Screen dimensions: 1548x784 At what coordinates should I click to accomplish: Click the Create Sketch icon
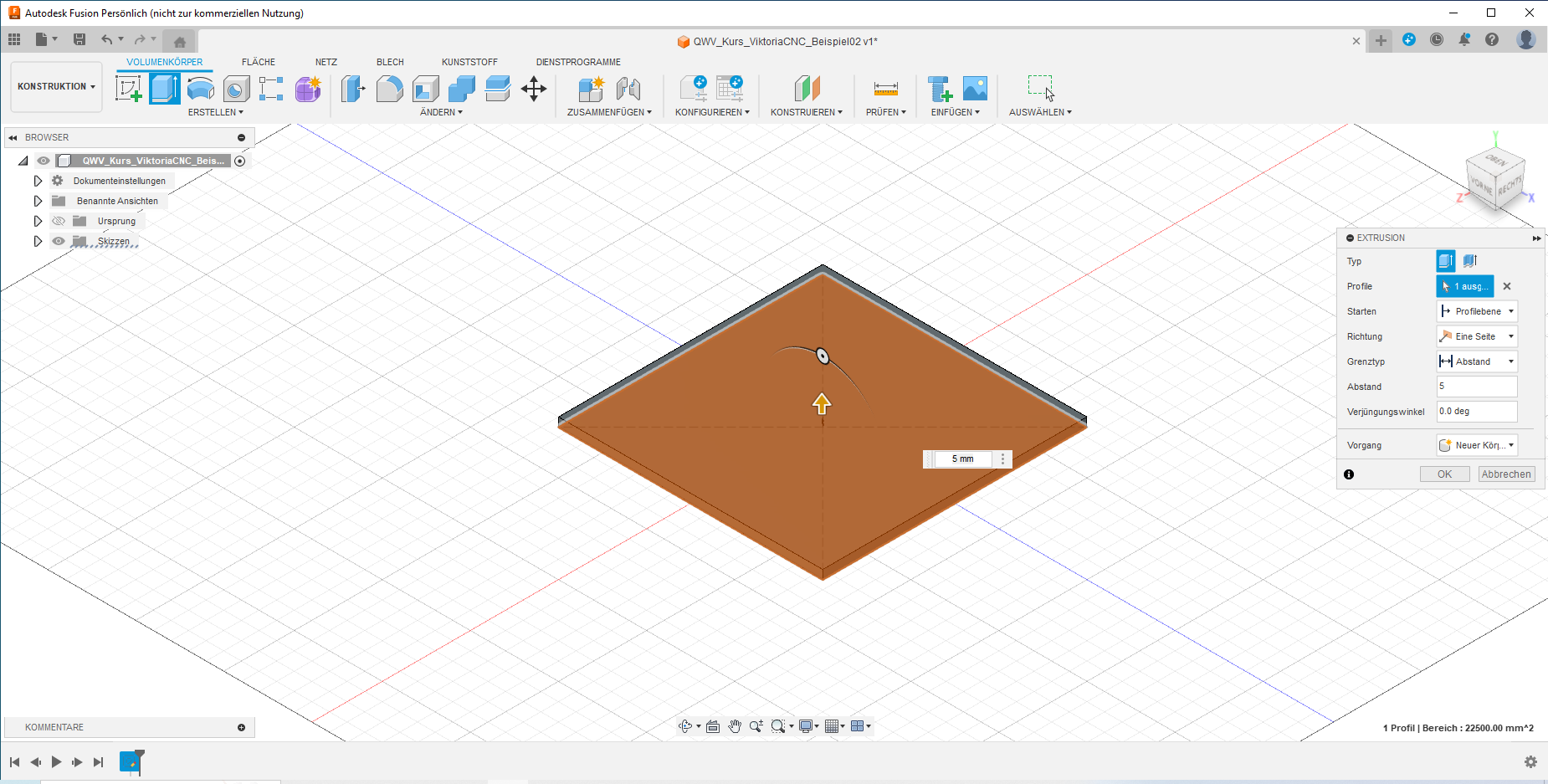128,89
